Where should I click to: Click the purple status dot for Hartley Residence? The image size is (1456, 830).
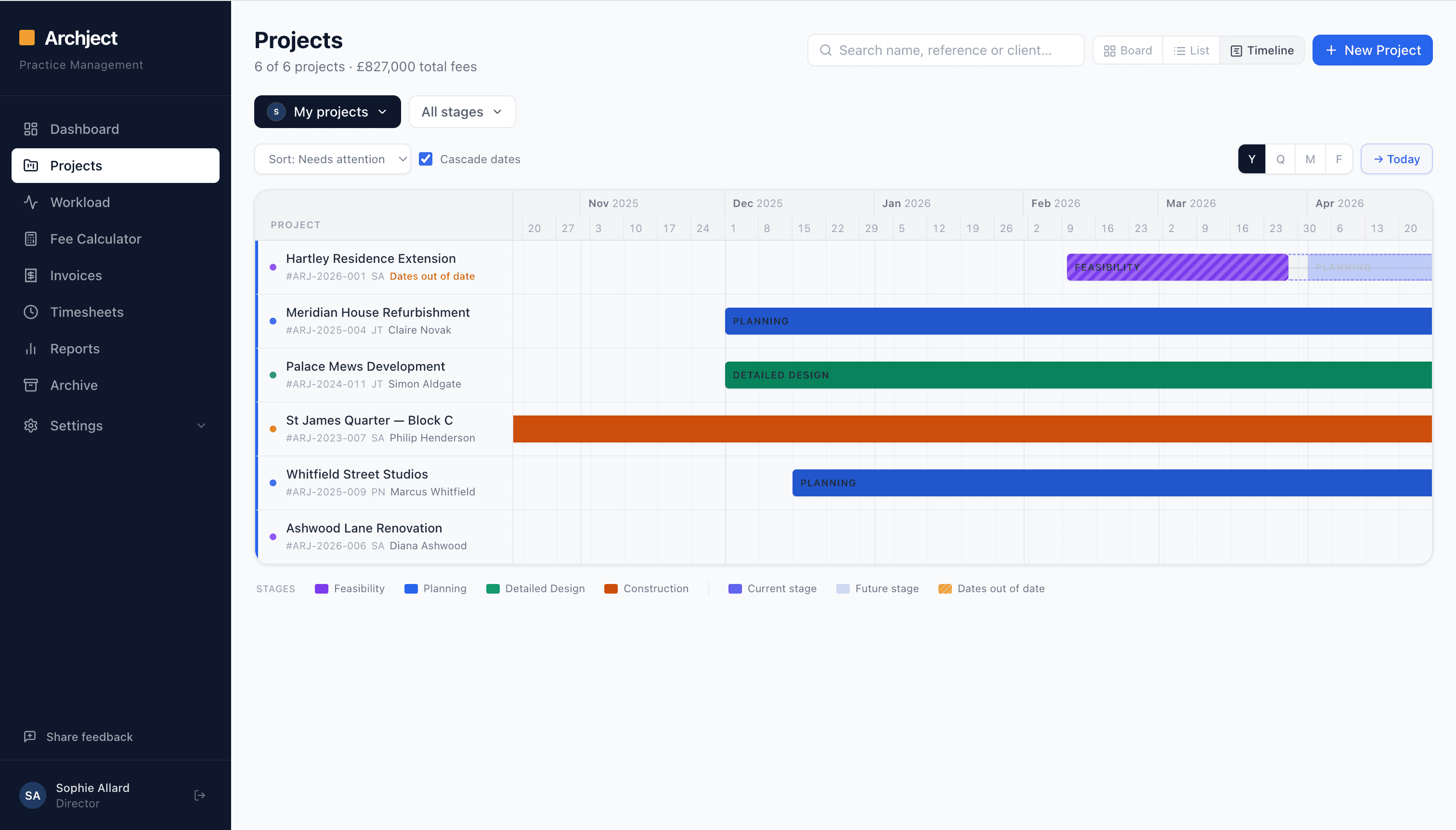(x=273, y=267)
